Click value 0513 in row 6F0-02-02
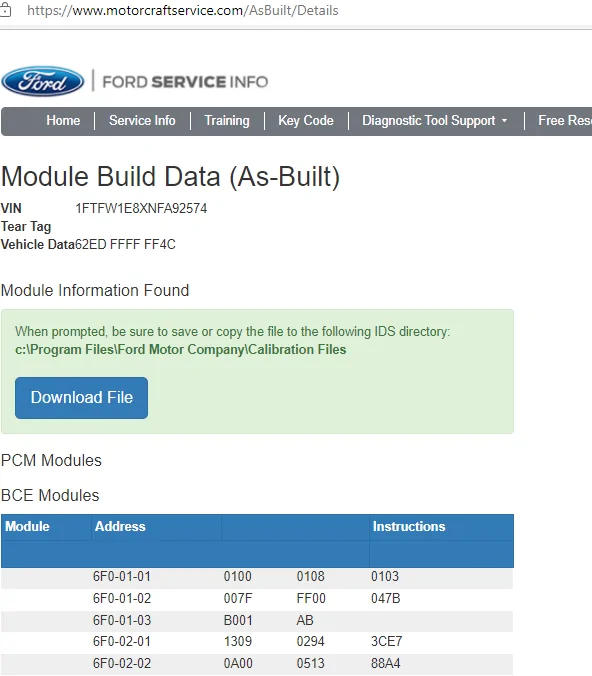The image size is (592, 676). pos(310,663)
